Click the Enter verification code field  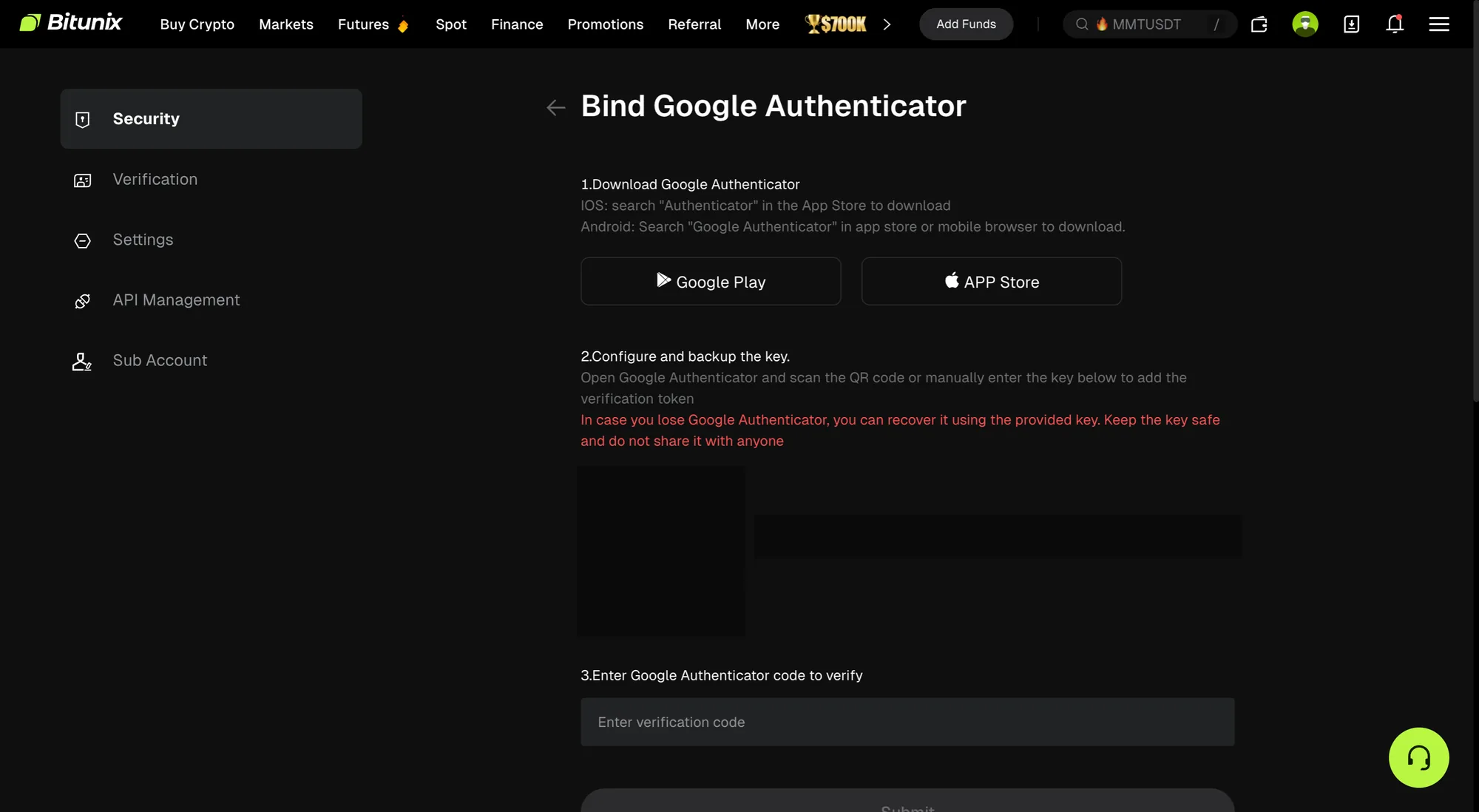click(x=907, y=722)
